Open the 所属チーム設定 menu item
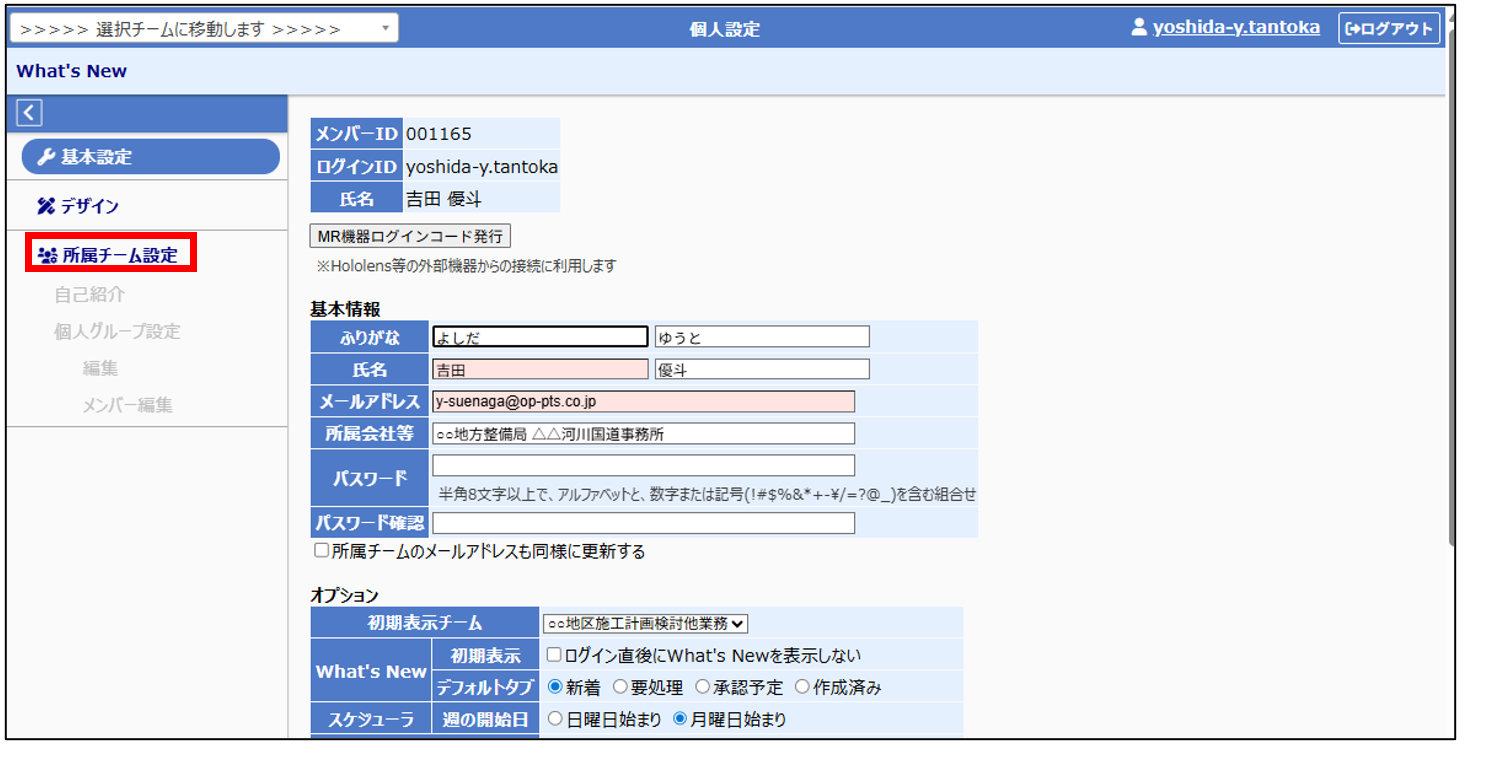1486x764 pixels. tap(119, 256)
